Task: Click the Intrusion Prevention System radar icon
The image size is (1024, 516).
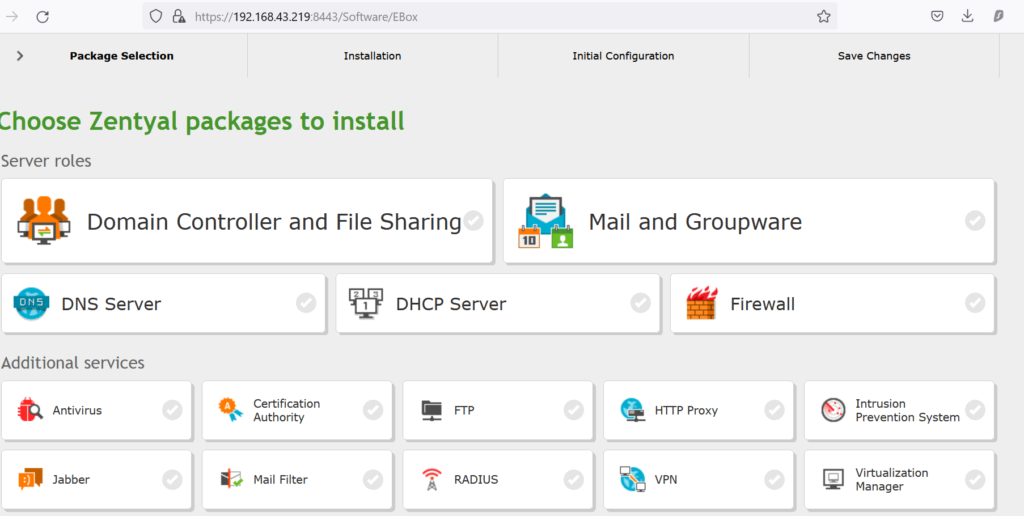Action: (833, 410)
